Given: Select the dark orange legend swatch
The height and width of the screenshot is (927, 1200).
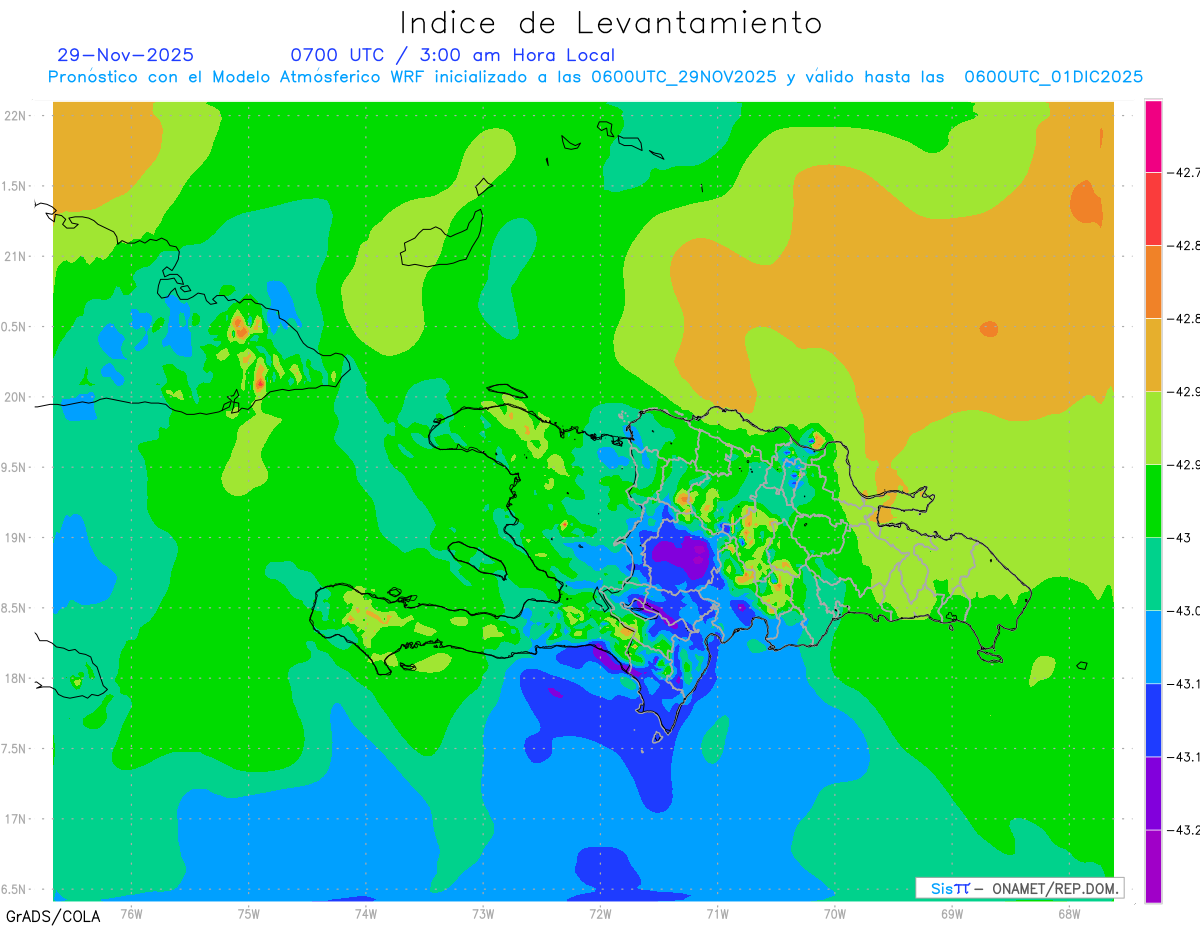Looking at the screenshot, I should [1153, 282].
